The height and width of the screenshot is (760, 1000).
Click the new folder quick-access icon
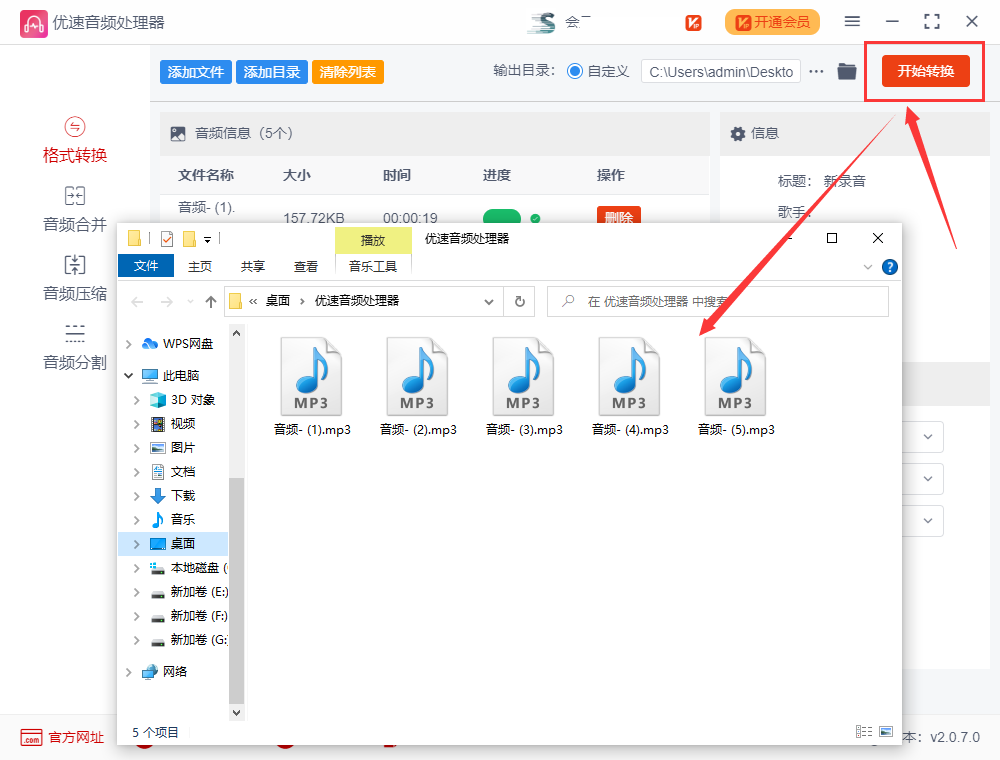(189, 238)
